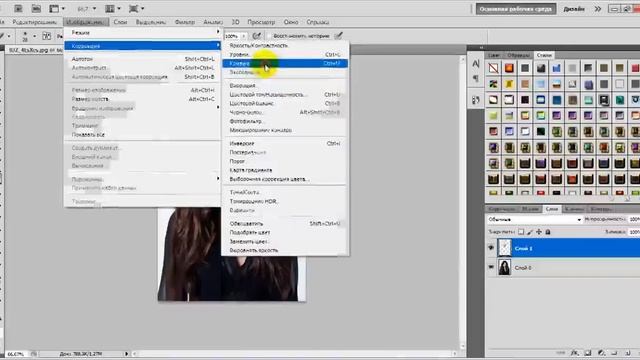Click the 66.67% zoom field in status bar
The image size is (640, 360).
coord(16,354)
